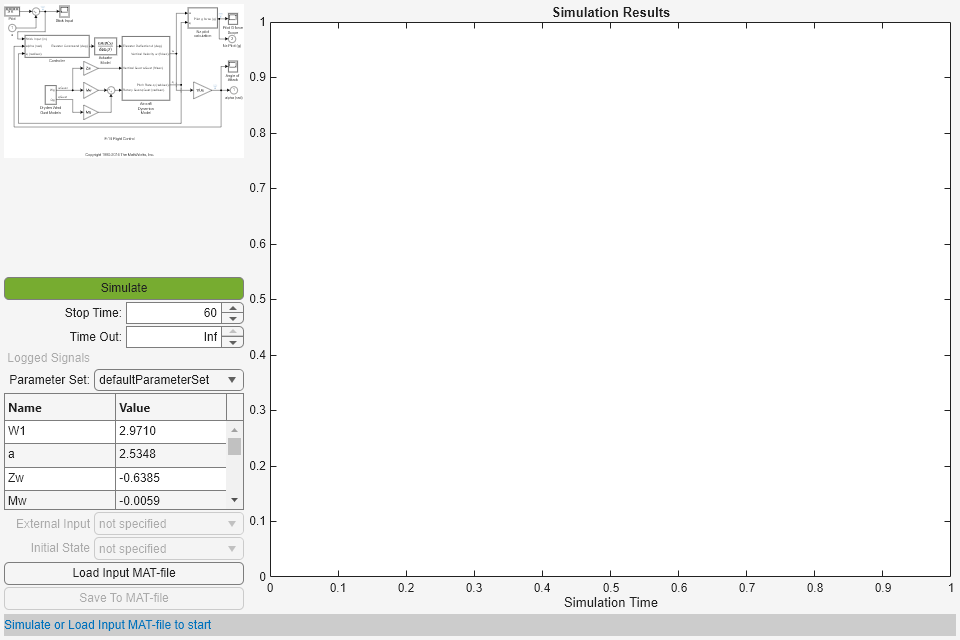Screen dimensions: 960x640
Task: Click the Stop Time input field
Action: (x=174, y=313)
